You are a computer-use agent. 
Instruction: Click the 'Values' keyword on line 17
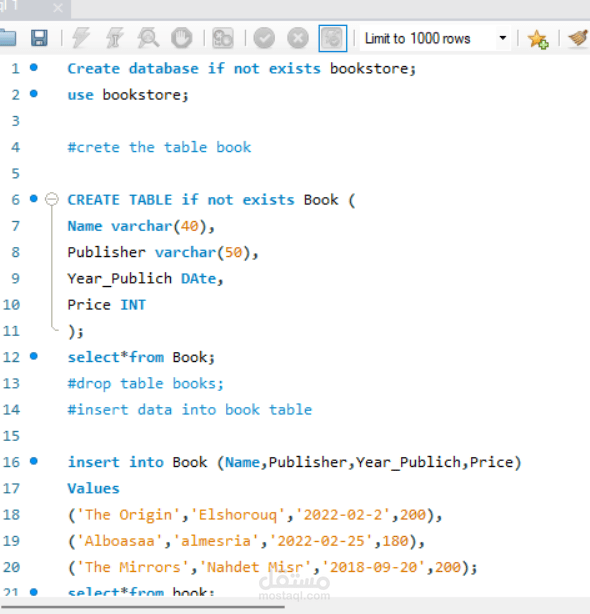(94, 489)
